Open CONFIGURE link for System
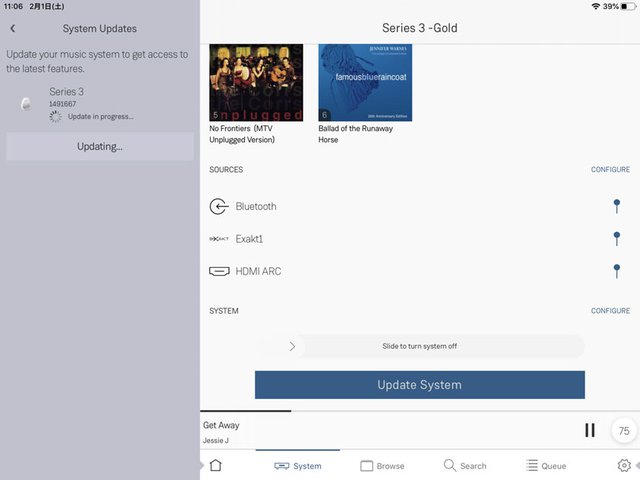 click(x=610, y=311)
